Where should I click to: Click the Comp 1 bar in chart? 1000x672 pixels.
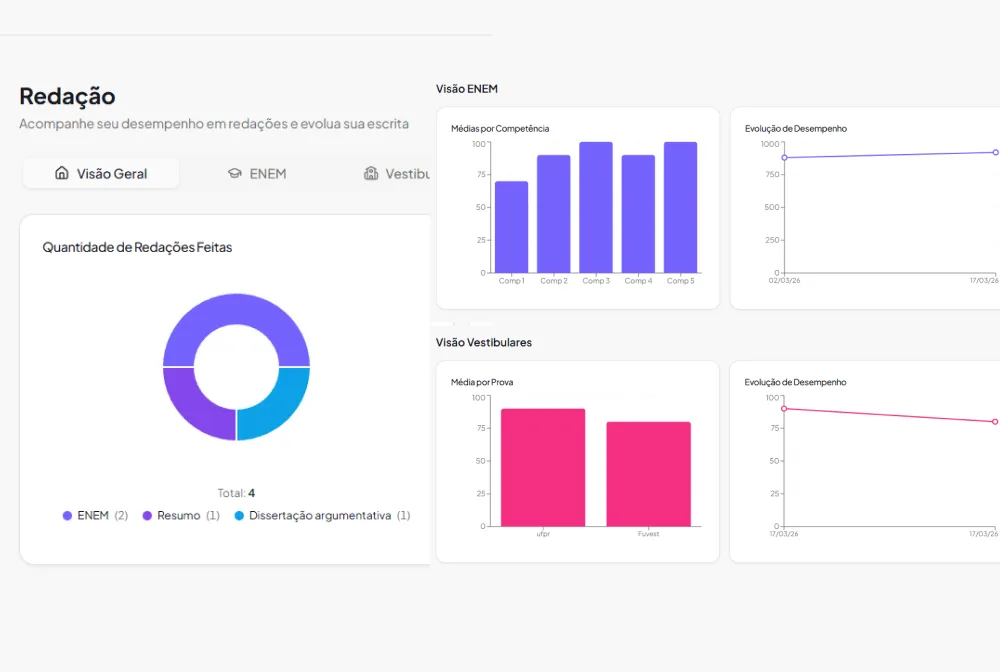(x=511, y=227)
